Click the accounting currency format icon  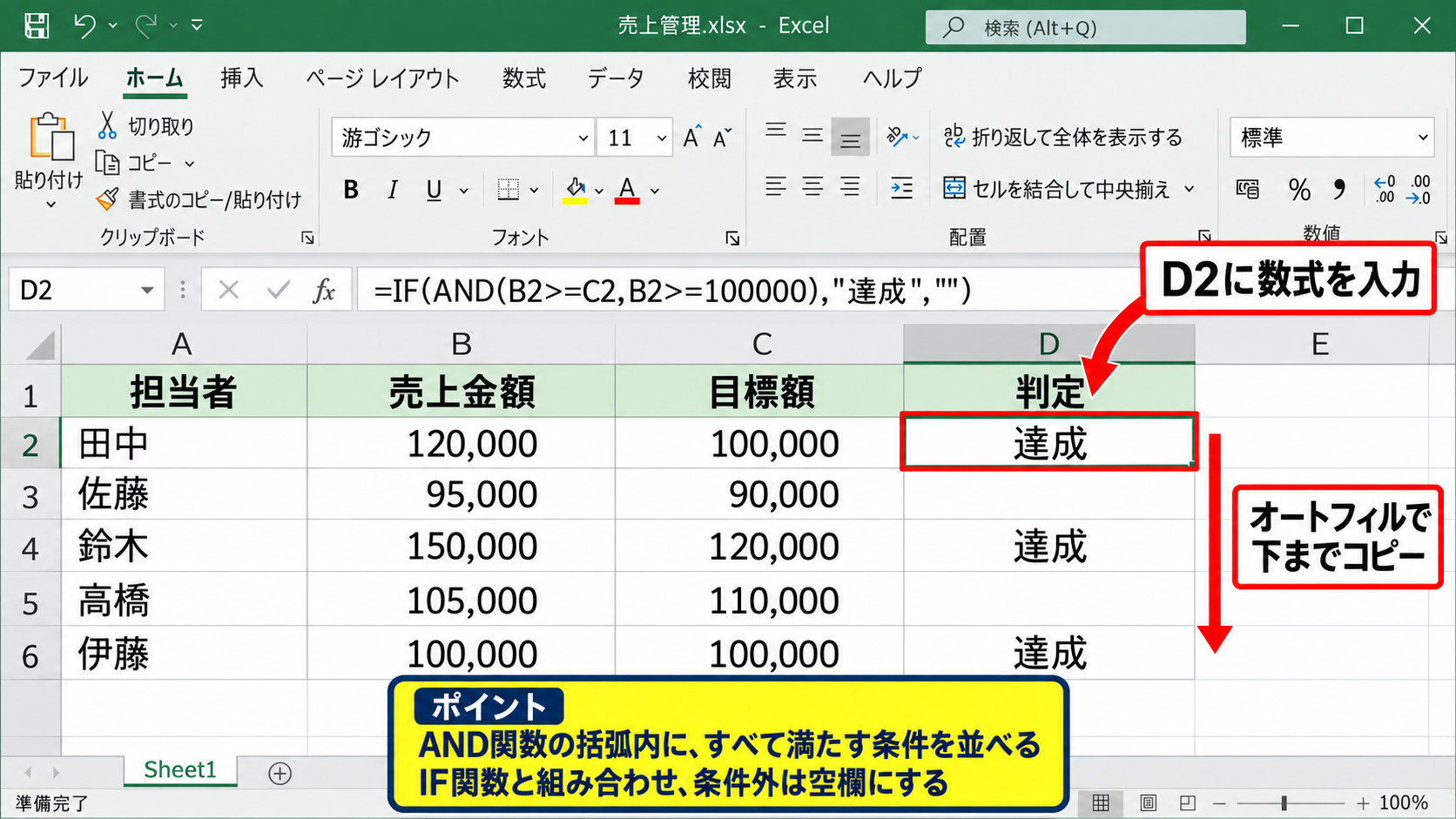(1248, 190)
